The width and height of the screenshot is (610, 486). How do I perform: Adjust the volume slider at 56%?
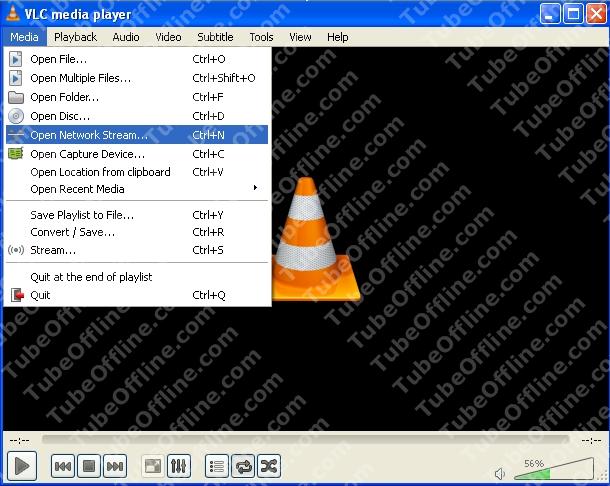(554, 469)
